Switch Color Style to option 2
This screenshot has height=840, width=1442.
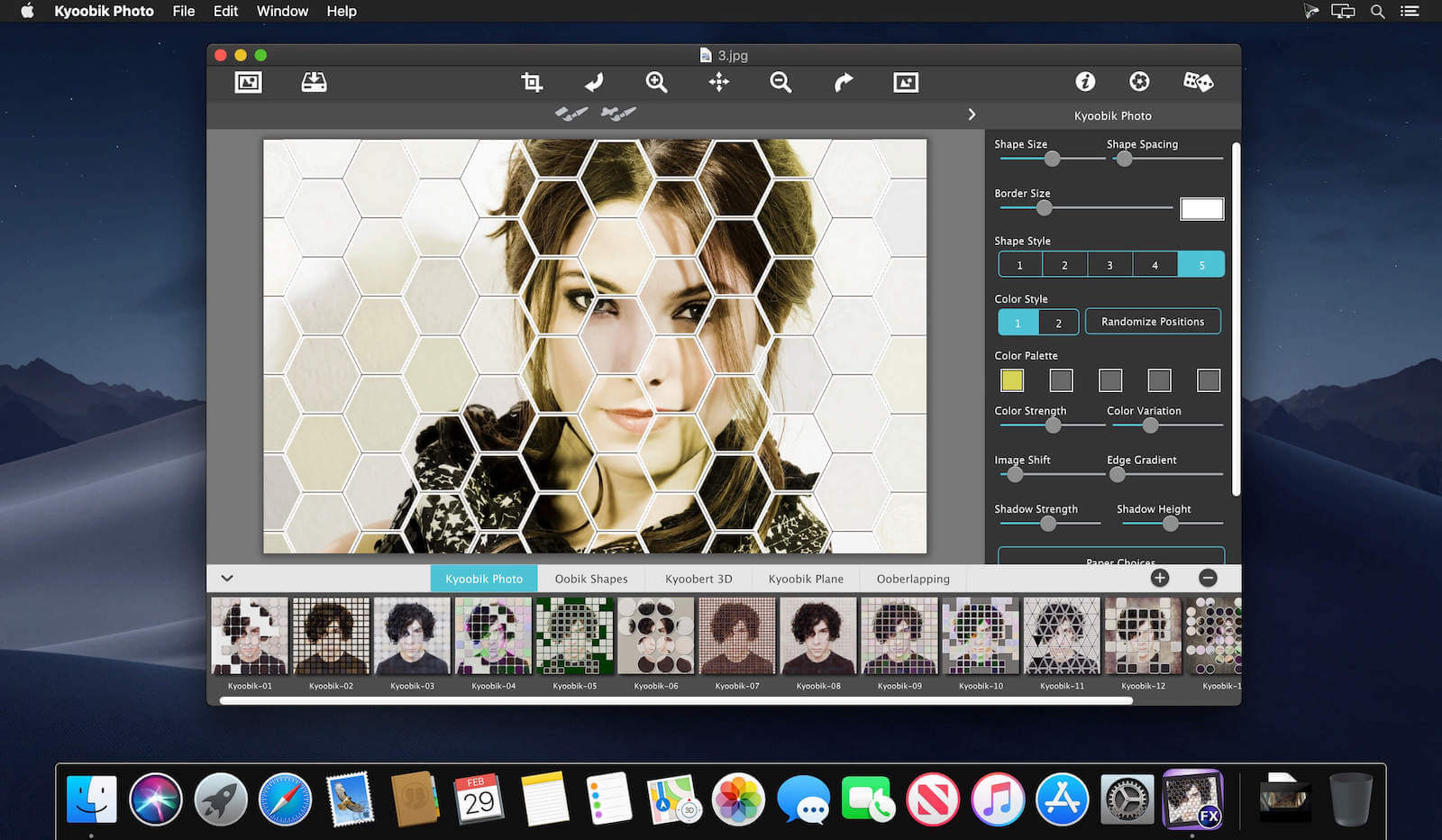[1058, 323]
